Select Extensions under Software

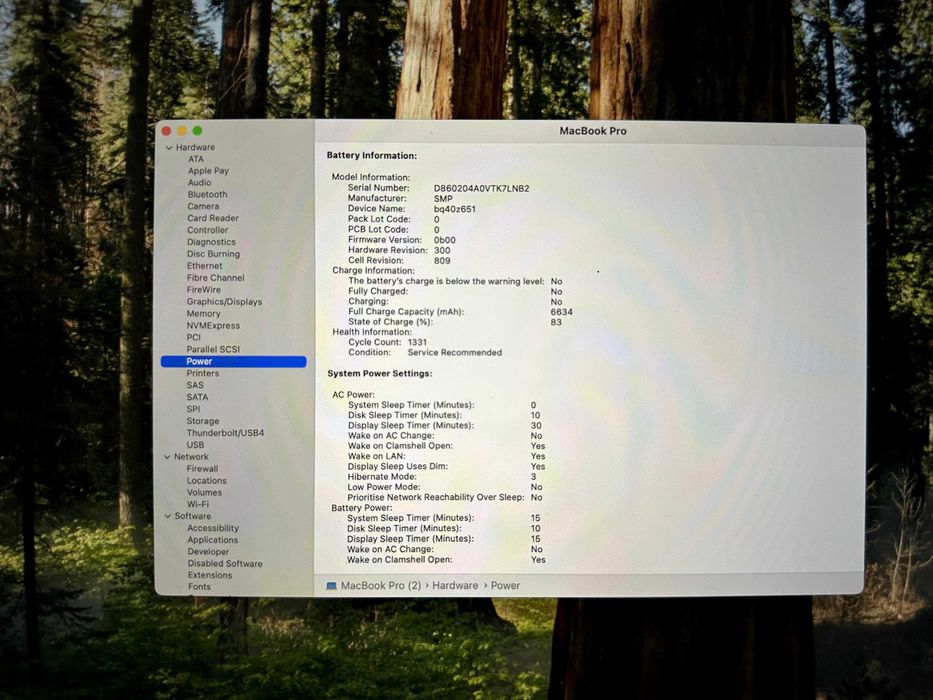(x=209, y=575)
